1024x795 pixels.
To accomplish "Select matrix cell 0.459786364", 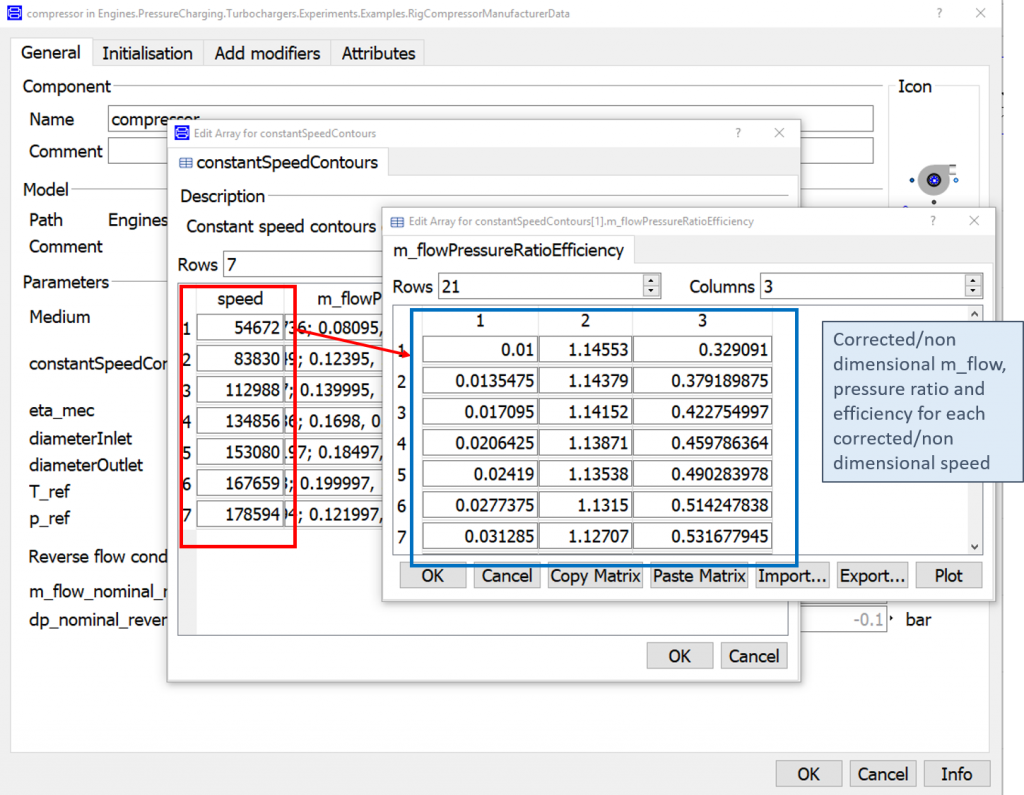I will 703,443.
